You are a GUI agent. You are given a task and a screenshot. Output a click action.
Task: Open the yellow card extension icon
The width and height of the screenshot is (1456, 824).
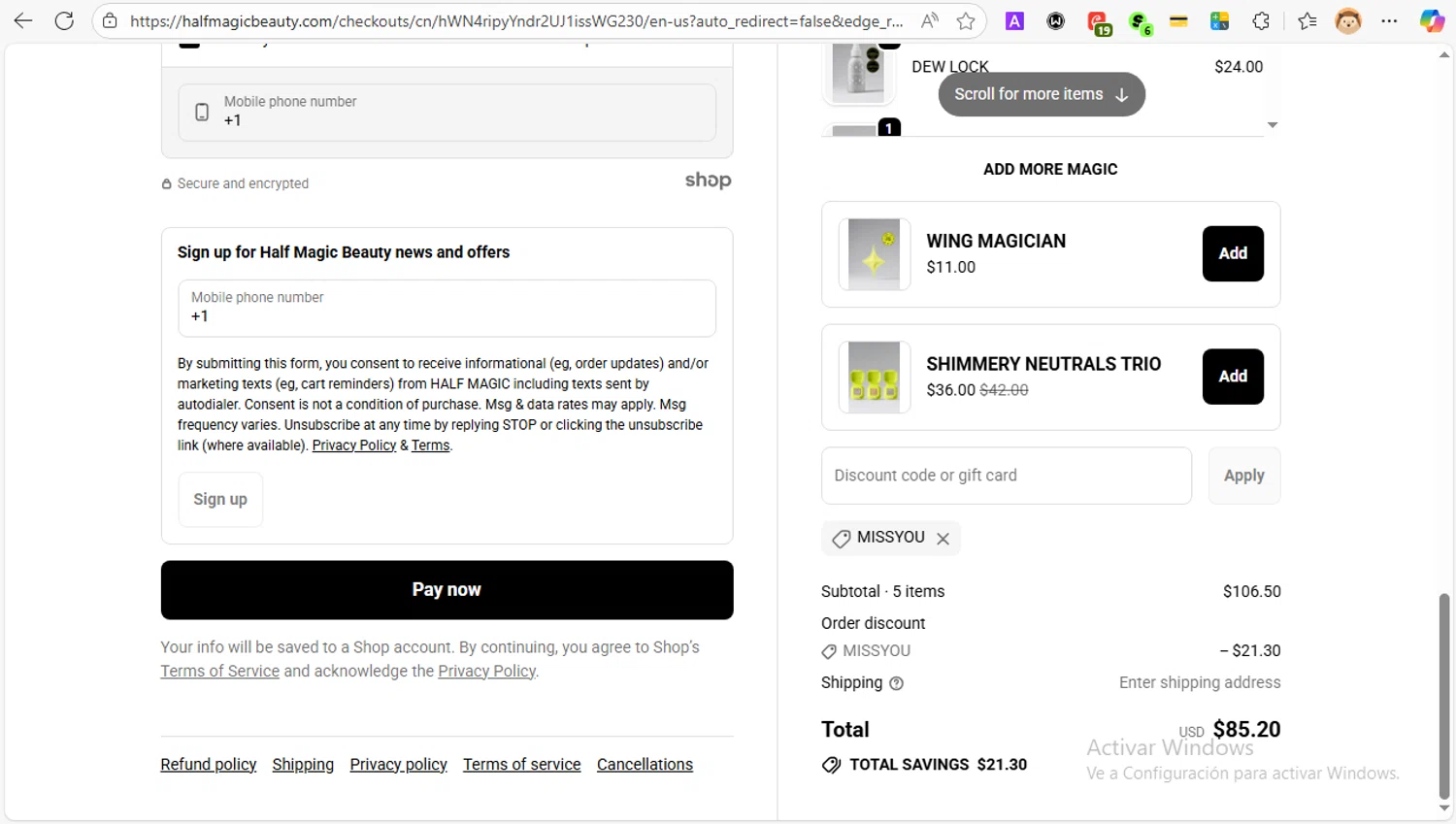pos(1178,20)
